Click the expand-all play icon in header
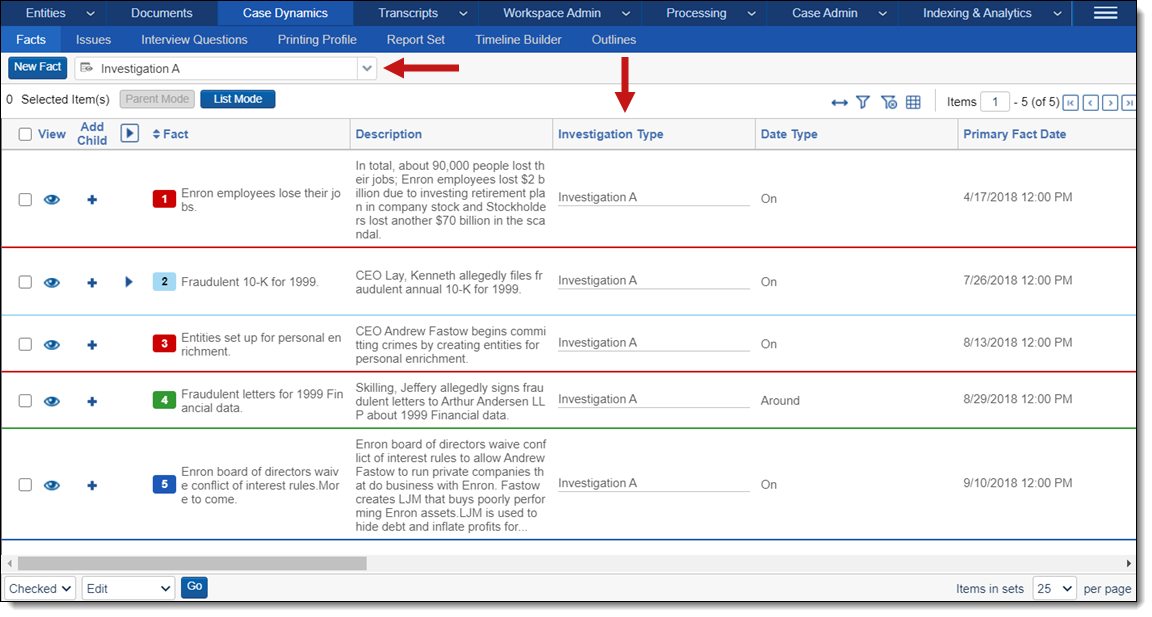The height and width of the screenshot is (617, 1152). tap(129, 133)
